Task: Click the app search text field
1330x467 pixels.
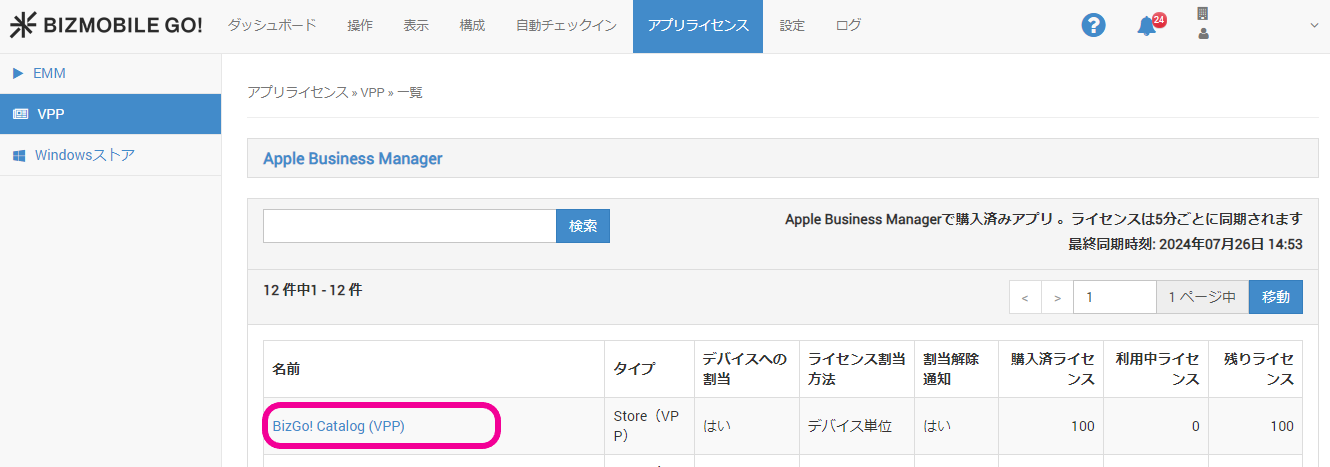Action: click(x=409, y=226)
